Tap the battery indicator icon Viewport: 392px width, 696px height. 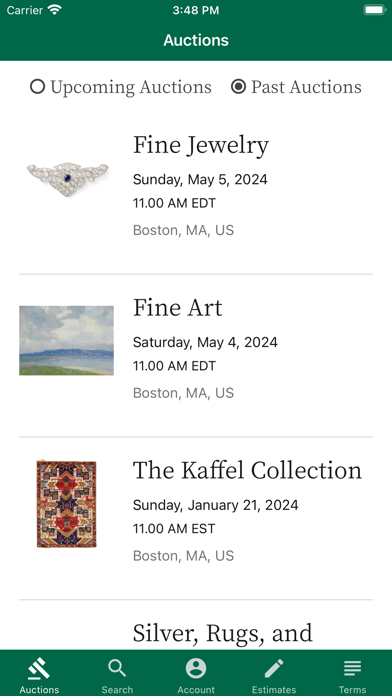[x=375, y=10]
